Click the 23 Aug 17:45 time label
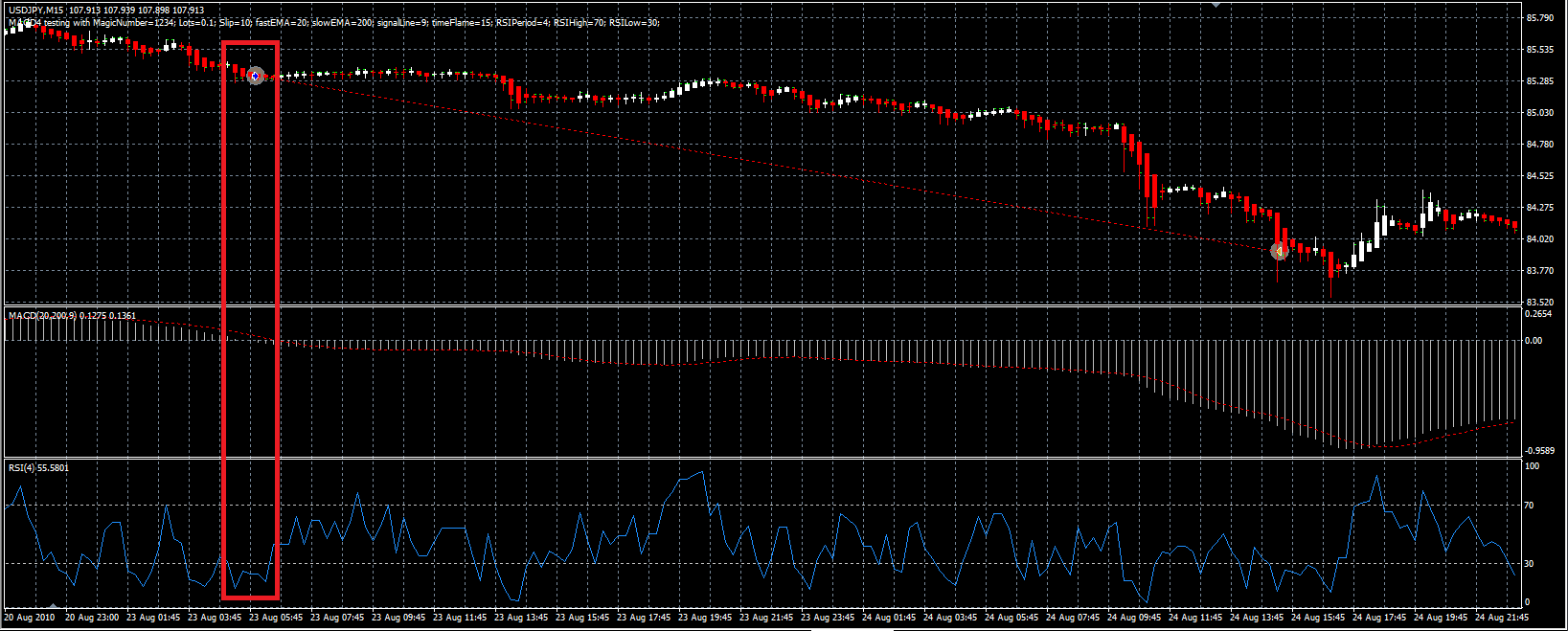 click(x=644, y=618)
